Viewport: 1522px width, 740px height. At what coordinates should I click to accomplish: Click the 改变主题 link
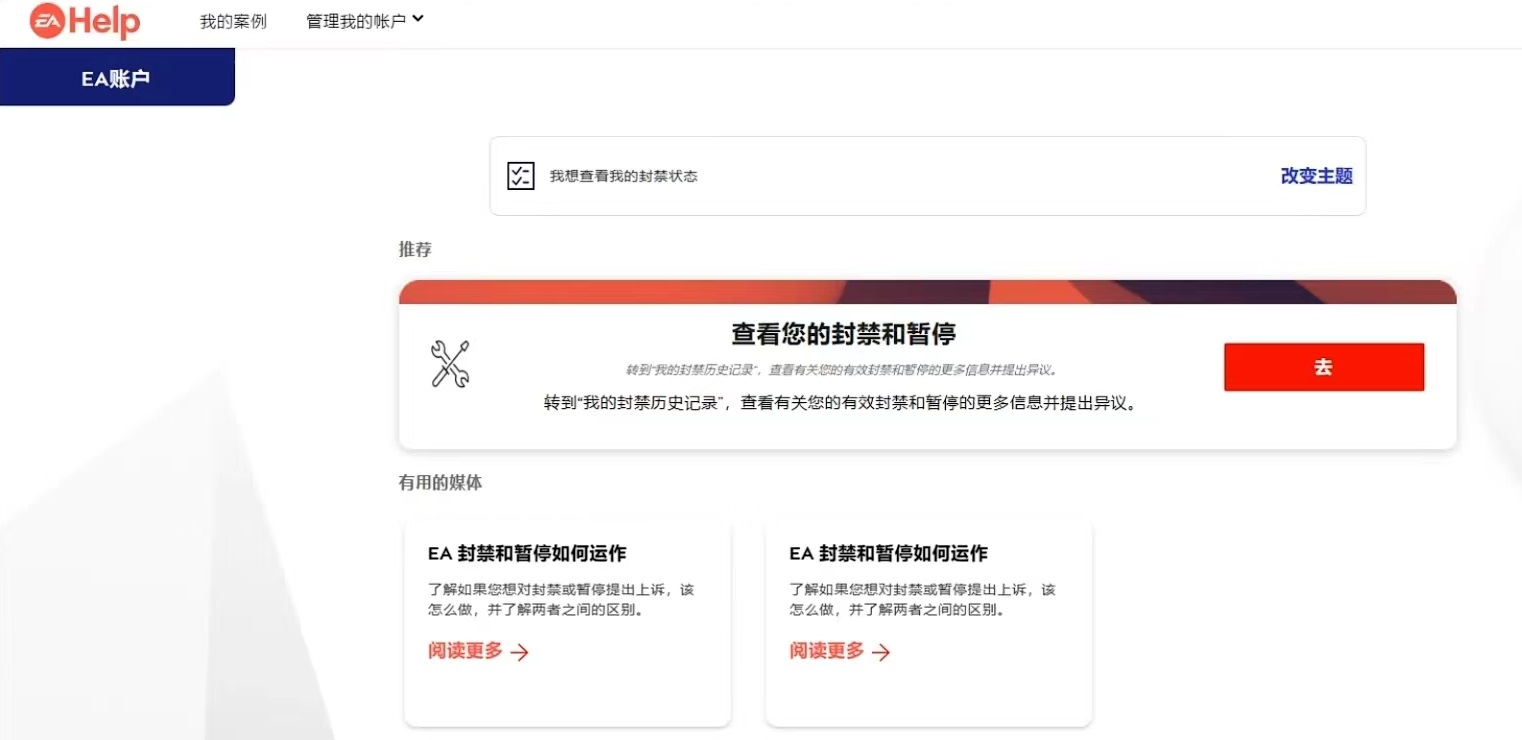pos(1316,176)
